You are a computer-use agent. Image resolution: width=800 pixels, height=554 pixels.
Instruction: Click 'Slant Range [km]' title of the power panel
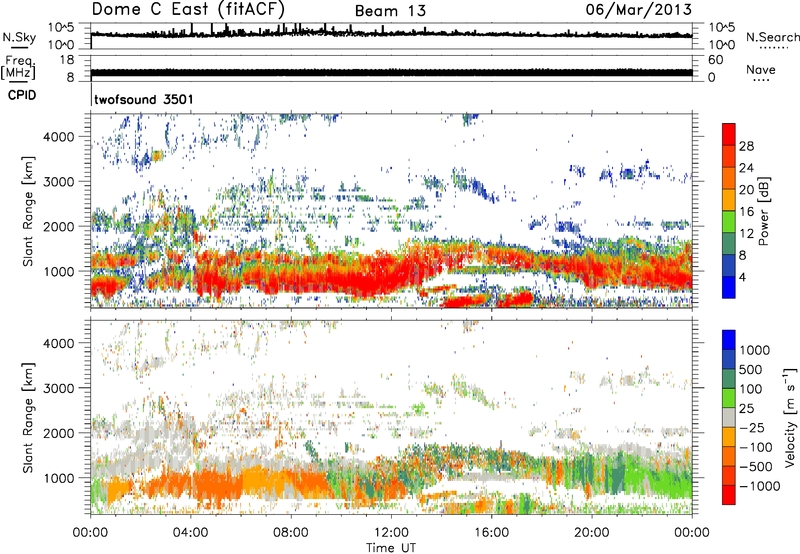click(x=28, y=211)
